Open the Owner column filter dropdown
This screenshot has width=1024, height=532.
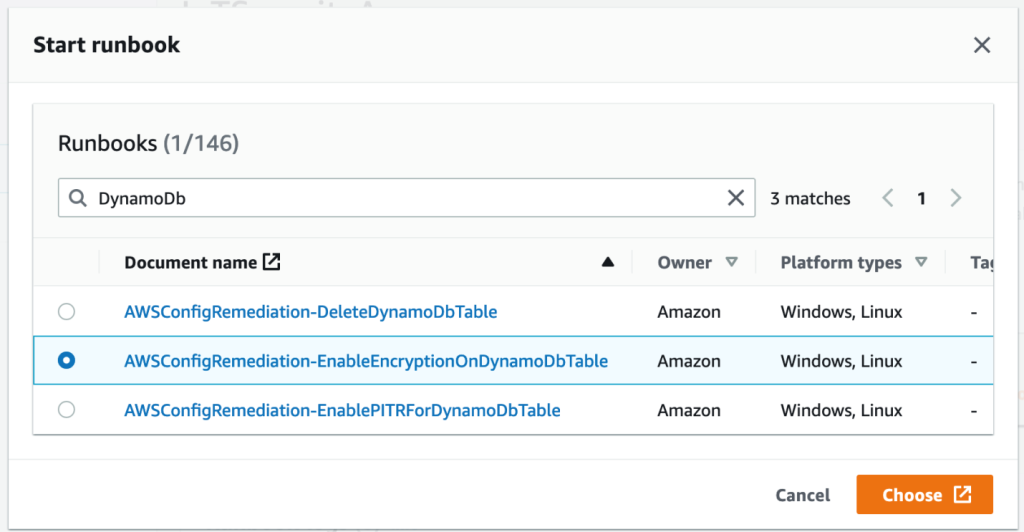click(x=731, y=262)
